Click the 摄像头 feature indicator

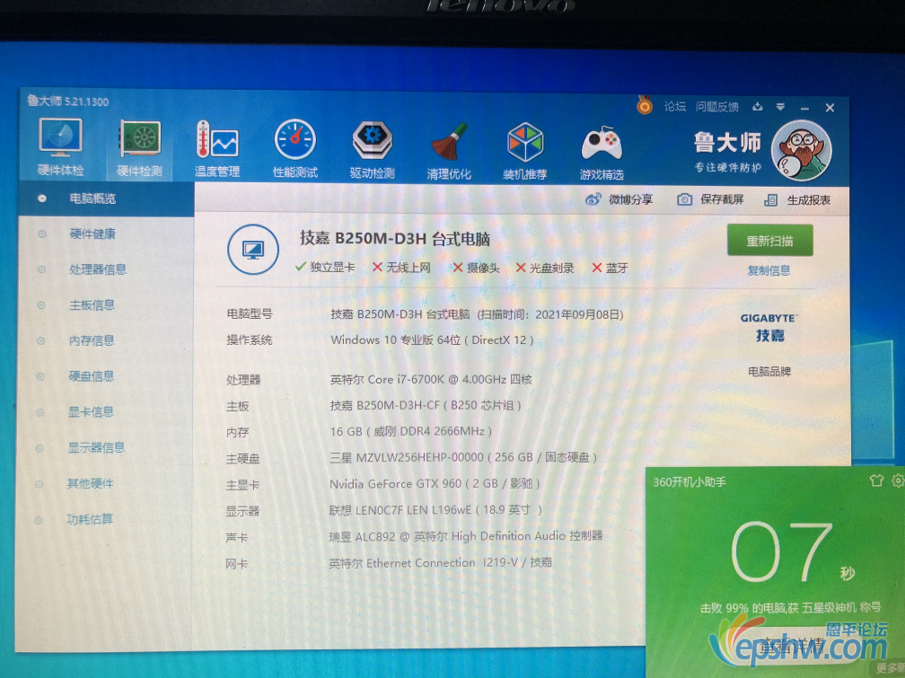(x=476, y=268)
